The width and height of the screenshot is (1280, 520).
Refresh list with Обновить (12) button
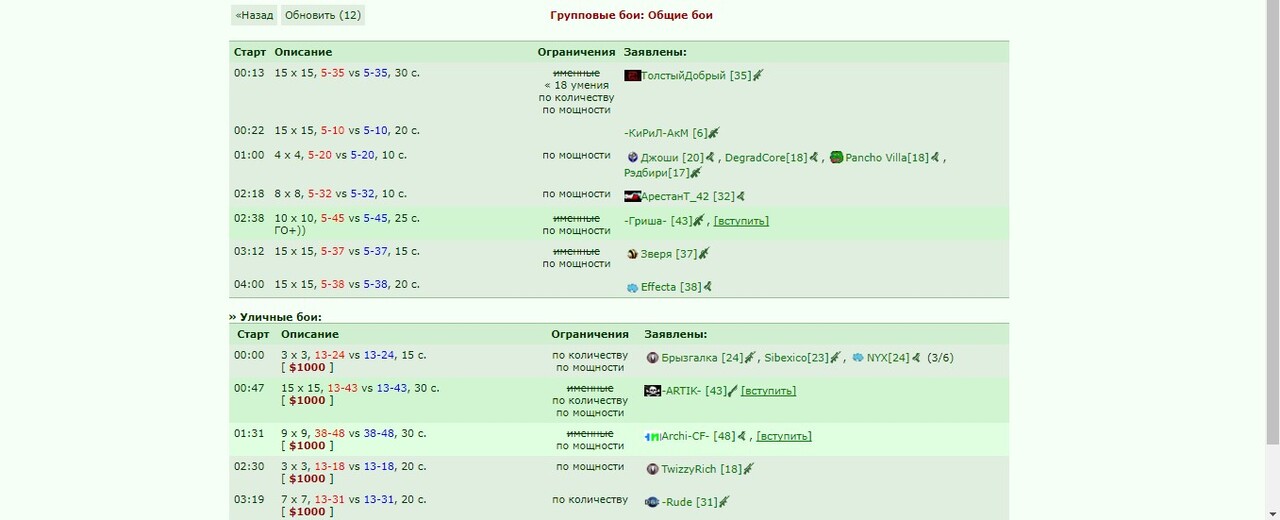coord(323,15)
